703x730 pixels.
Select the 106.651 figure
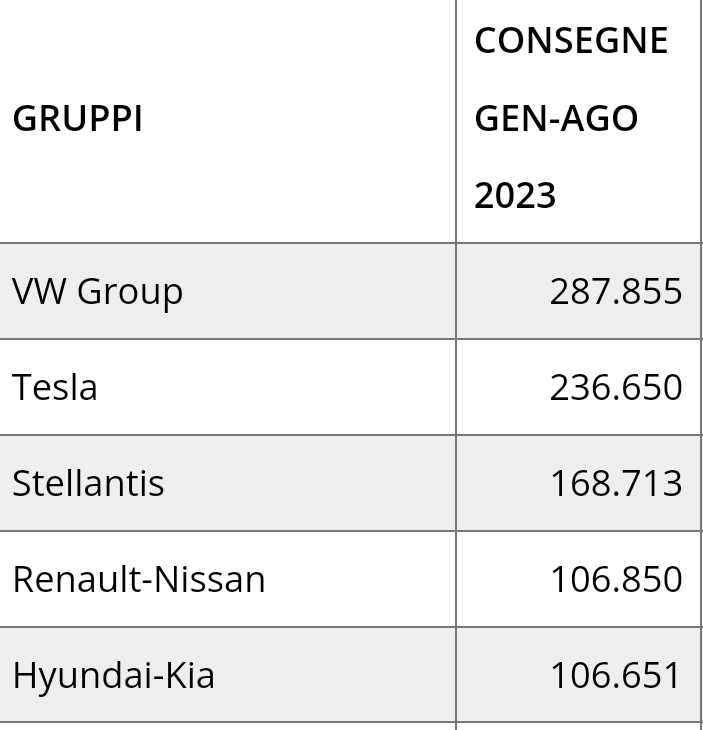pos(615,676)
